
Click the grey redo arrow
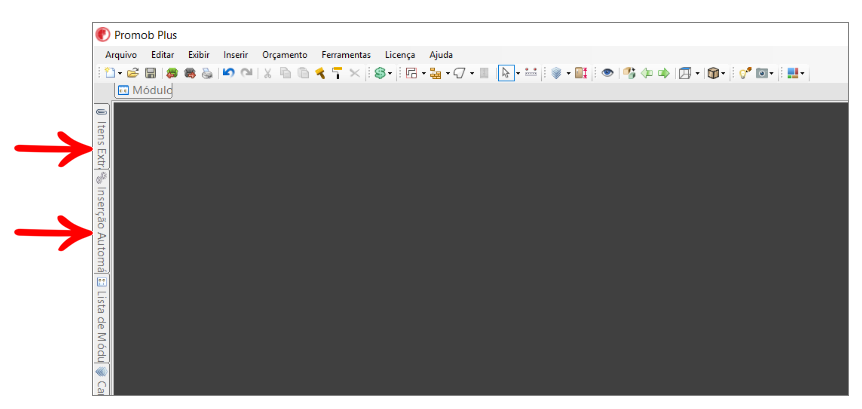coord(246,73)
